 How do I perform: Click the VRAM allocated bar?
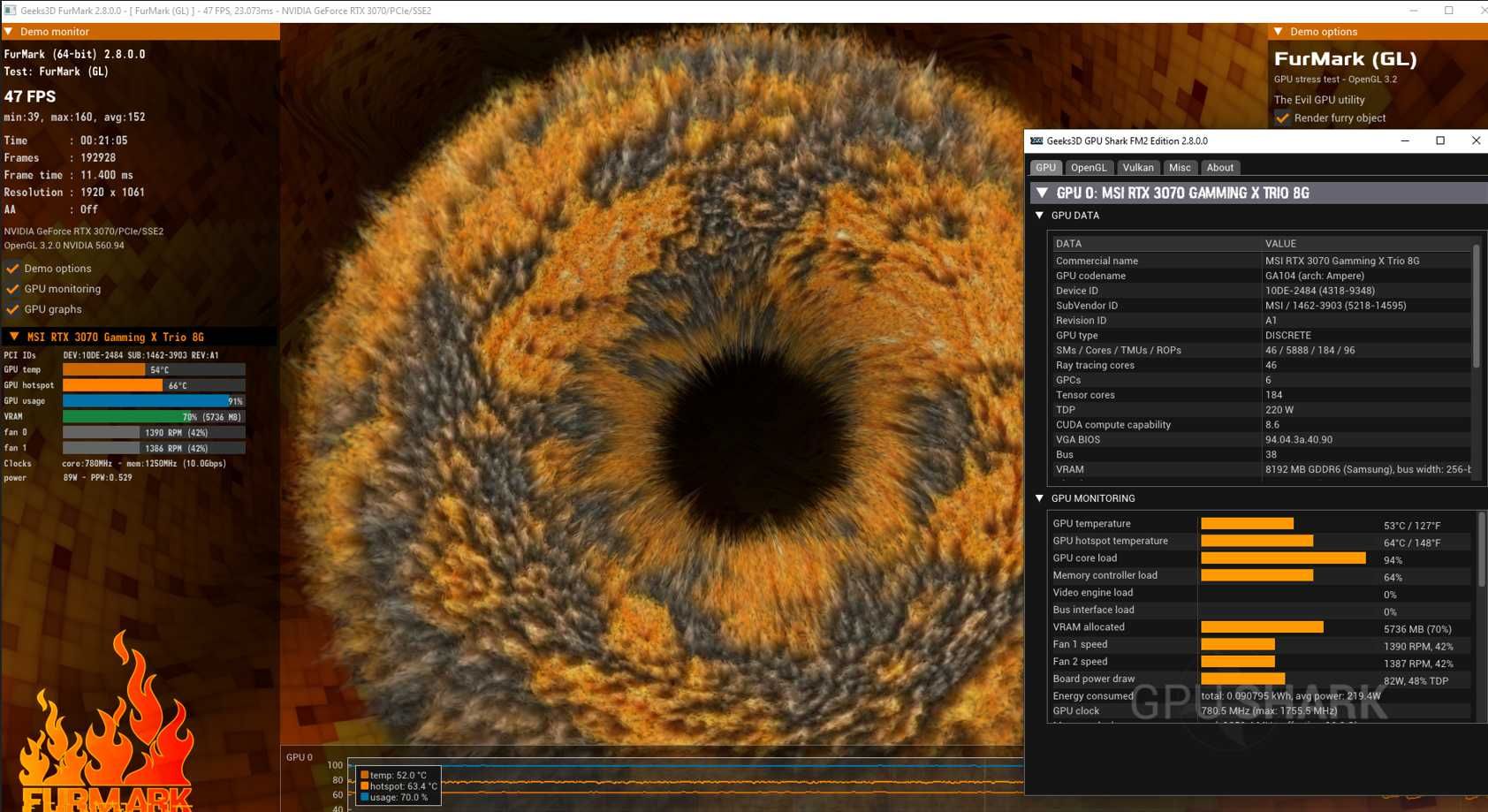1262,627
